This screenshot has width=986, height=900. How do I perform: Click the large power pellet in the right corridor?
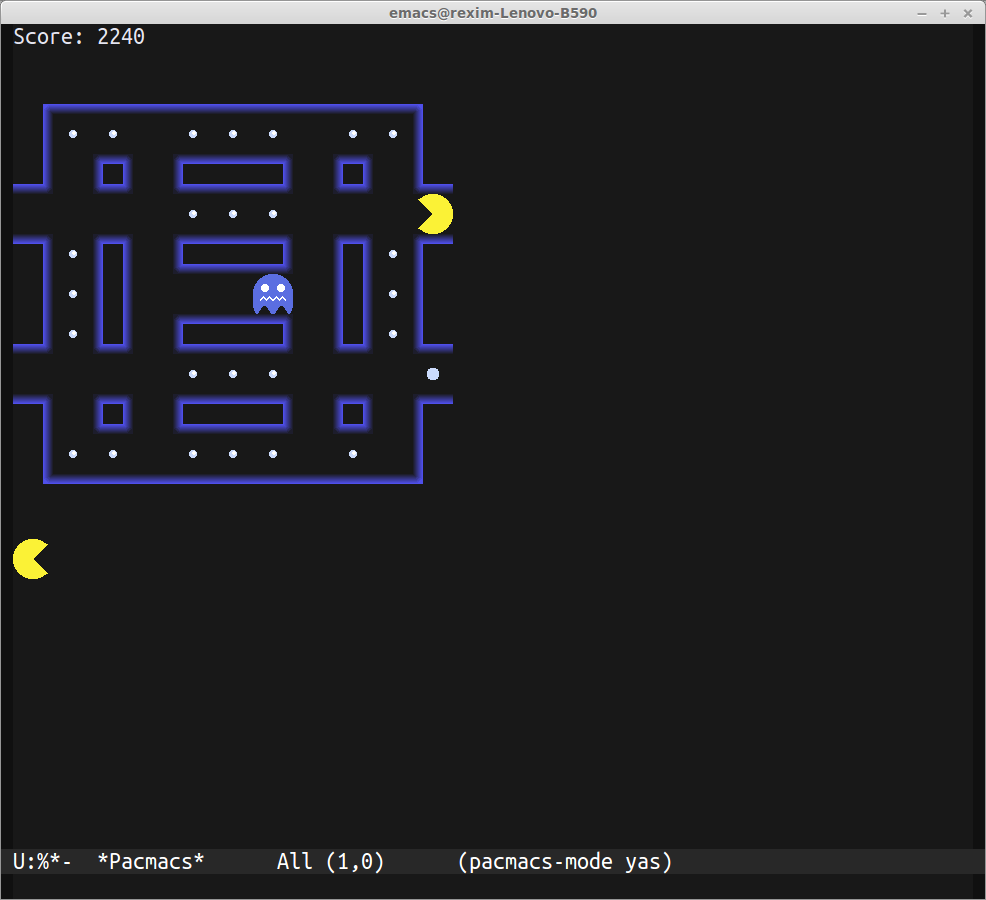coord(433,374)
